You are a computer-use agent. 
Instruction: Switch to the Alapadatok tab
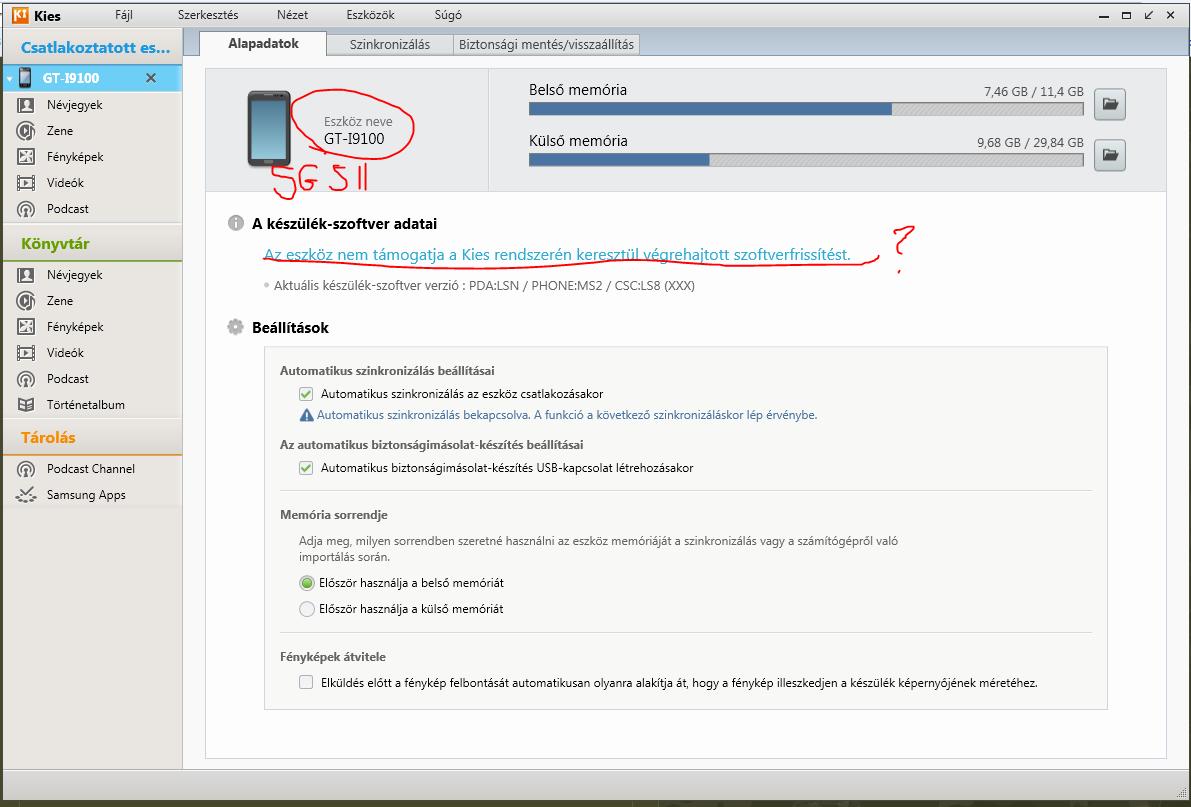point(264,43)
